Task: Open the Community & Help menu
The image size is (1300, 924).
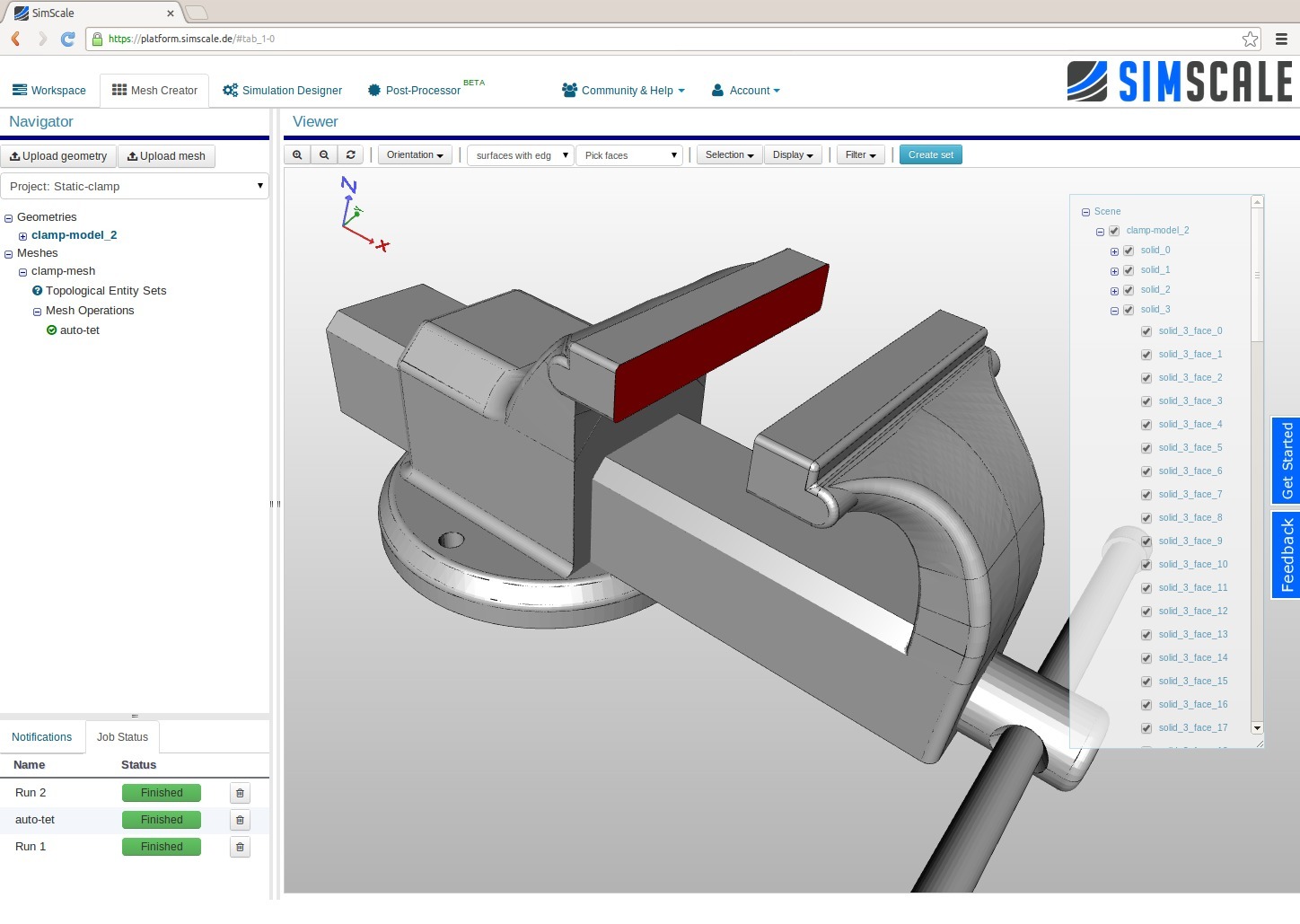Action: pos(623,90)
